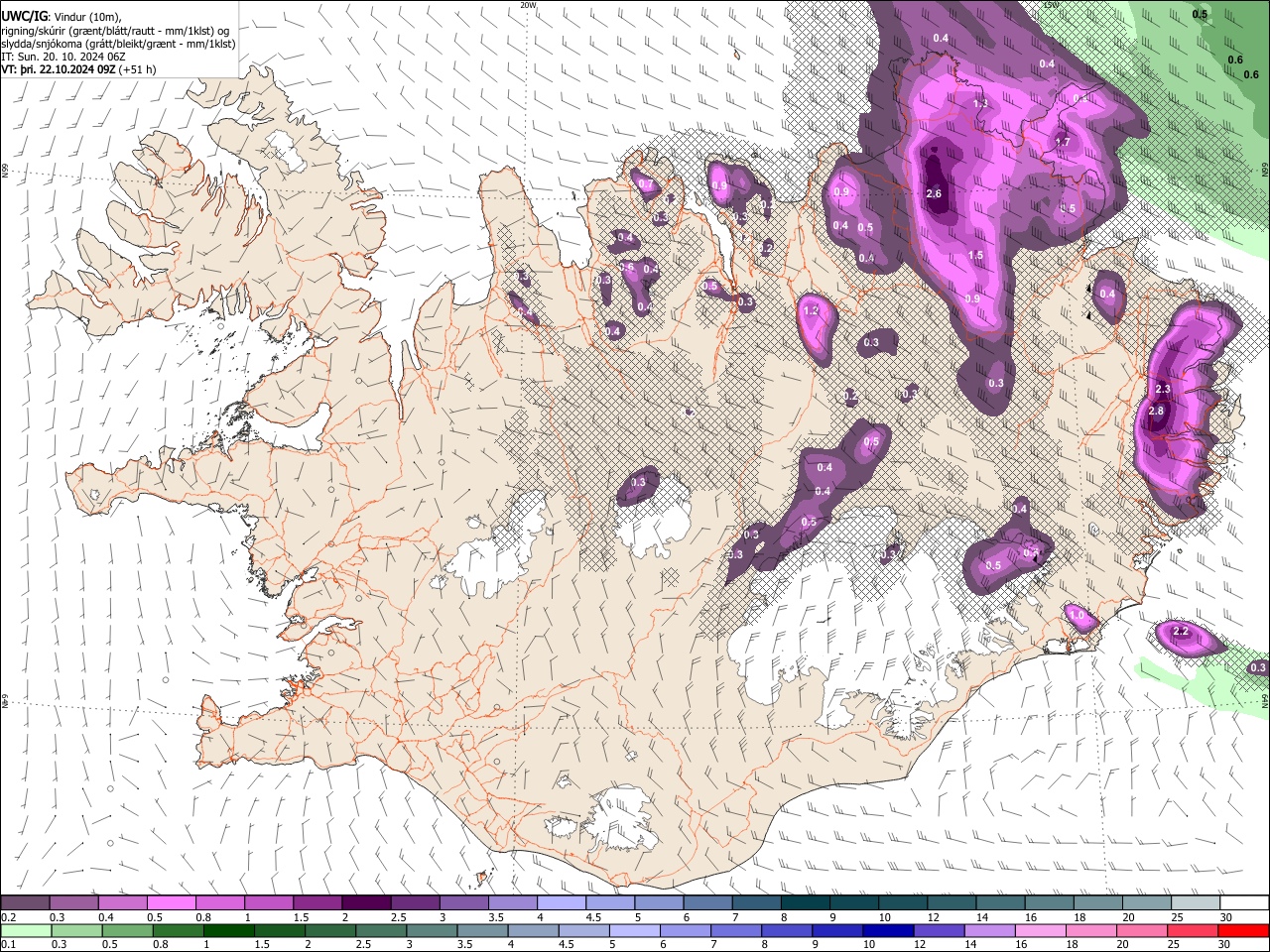Select lower legend swatch between 18 and 20
Viewport: 1270px width, 952px height.
point(1092,930)
